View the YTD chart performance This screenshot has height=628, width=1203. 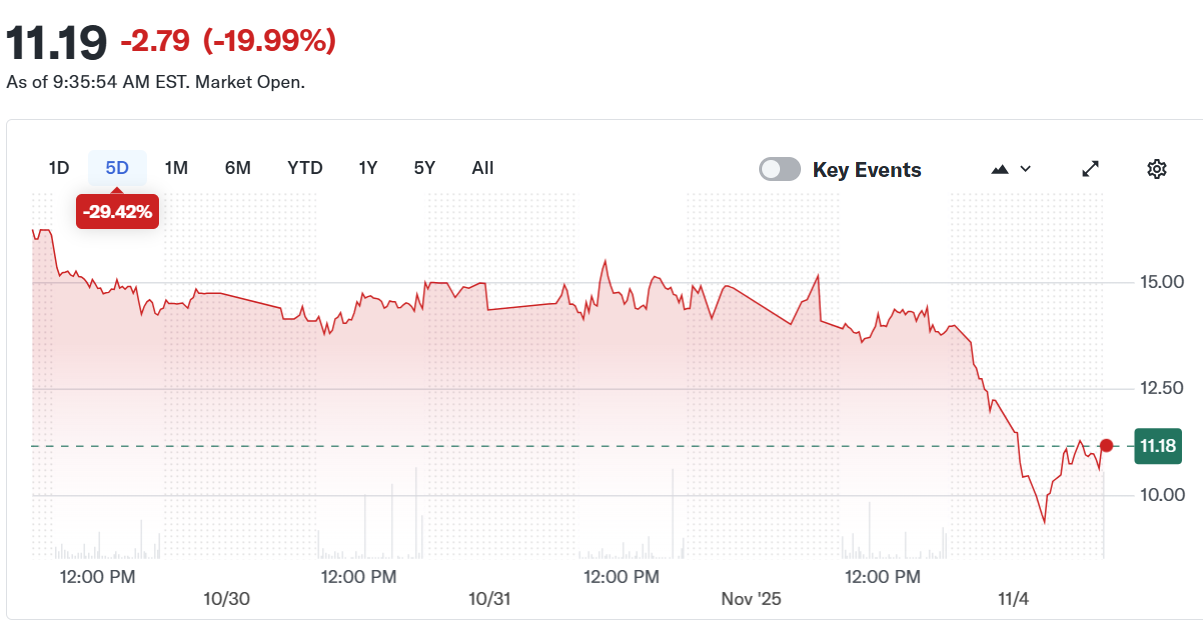tap(304, 168)
